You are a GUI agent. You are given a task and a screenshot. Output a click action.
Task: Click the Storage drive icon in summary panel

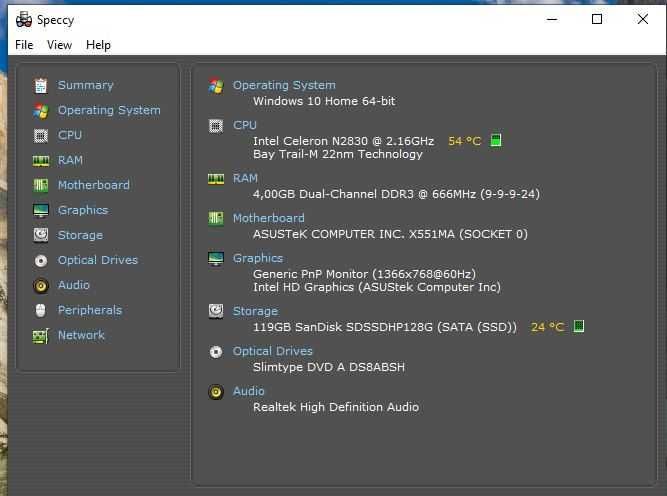click(216, 311)
